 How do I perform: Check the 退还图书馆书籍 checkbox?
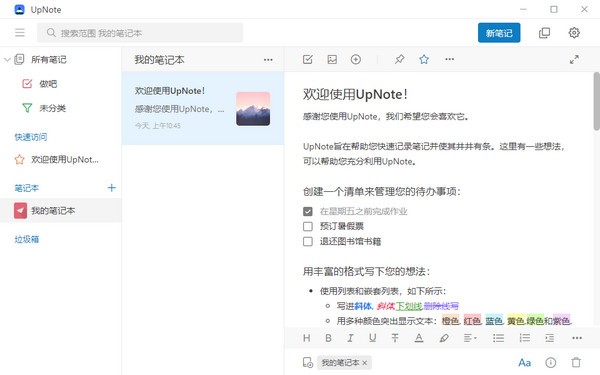pyautogui.click(x=308, y=241)
